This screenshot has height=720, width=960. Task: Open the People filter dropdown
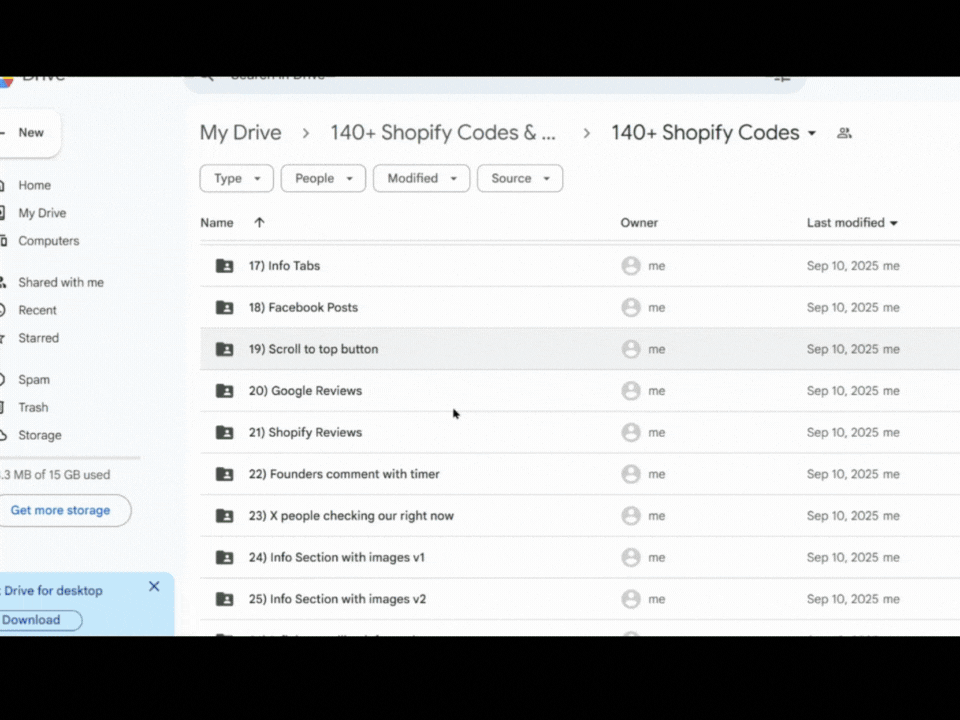pos(323,178)
